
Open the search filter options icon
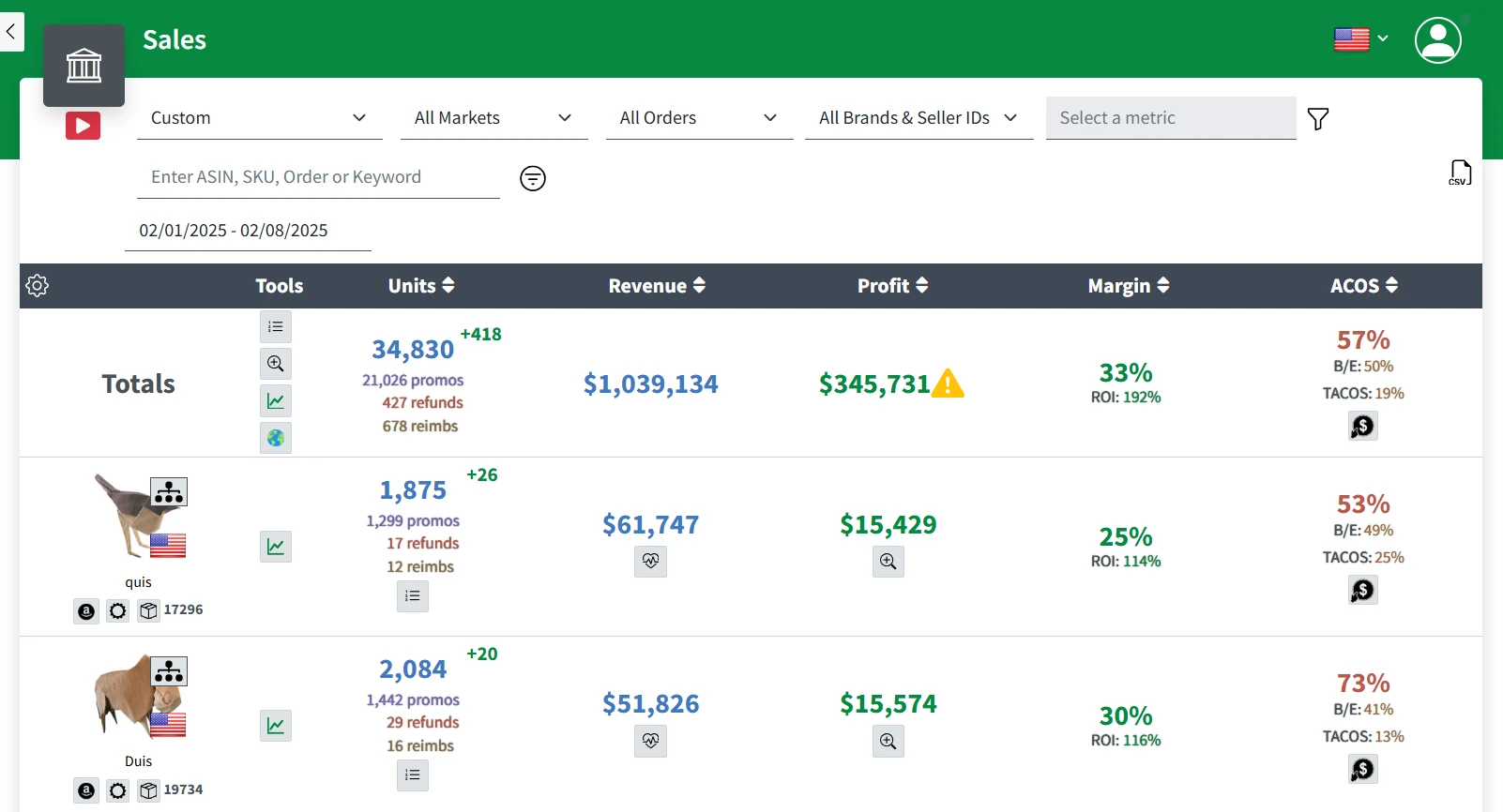[533, 178]
